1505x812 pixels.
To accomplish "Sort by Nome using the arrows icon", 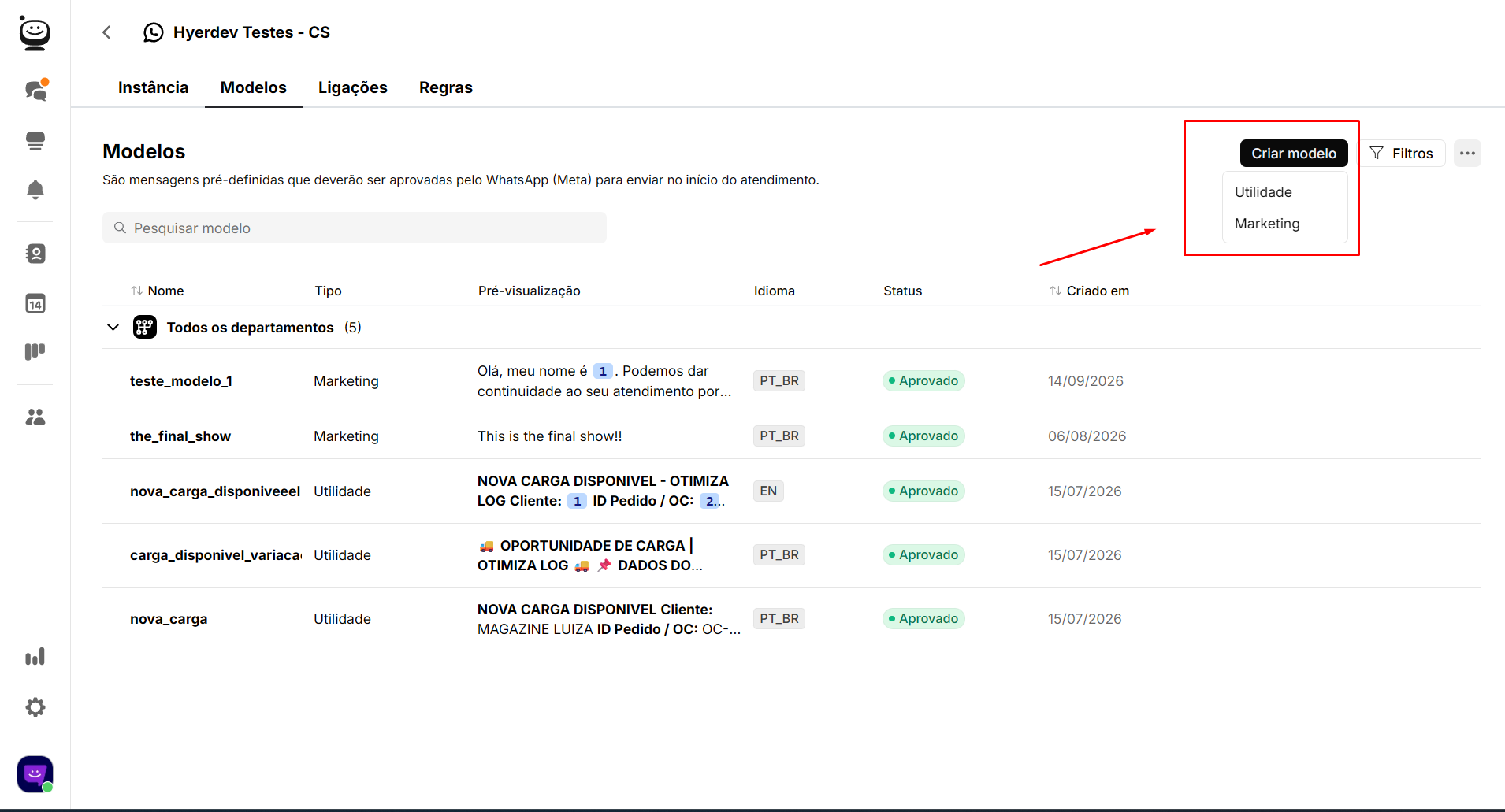I will pyautogui.click(x=137, y=291).
